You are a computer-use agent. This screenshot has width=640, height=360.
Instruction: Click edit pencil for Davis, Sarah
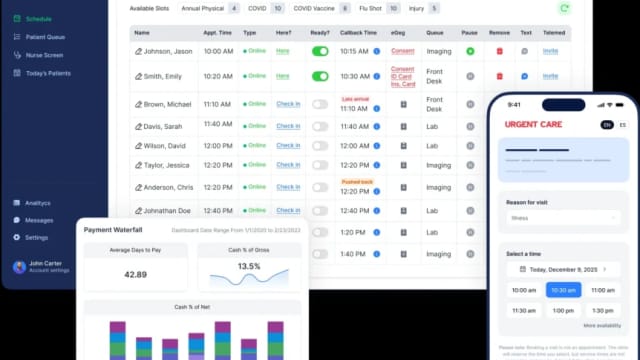[x=138, y=127]
